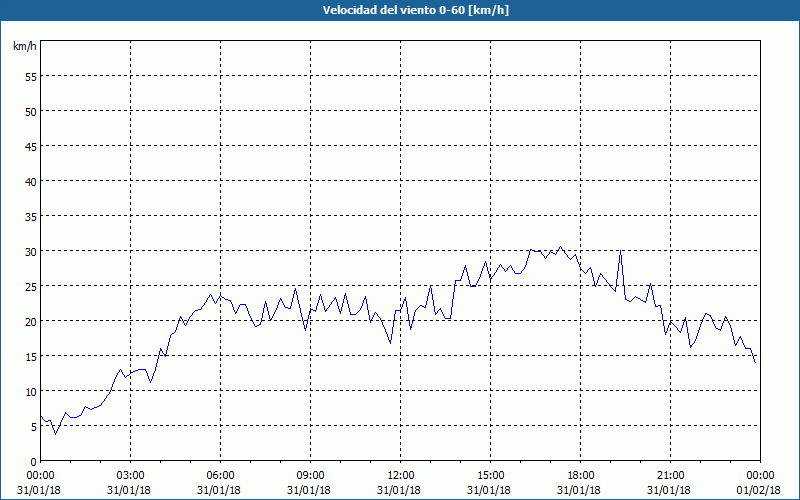Click the 55 y-axis label
Screen dimensions: 800x500
[x=31, y=77]
